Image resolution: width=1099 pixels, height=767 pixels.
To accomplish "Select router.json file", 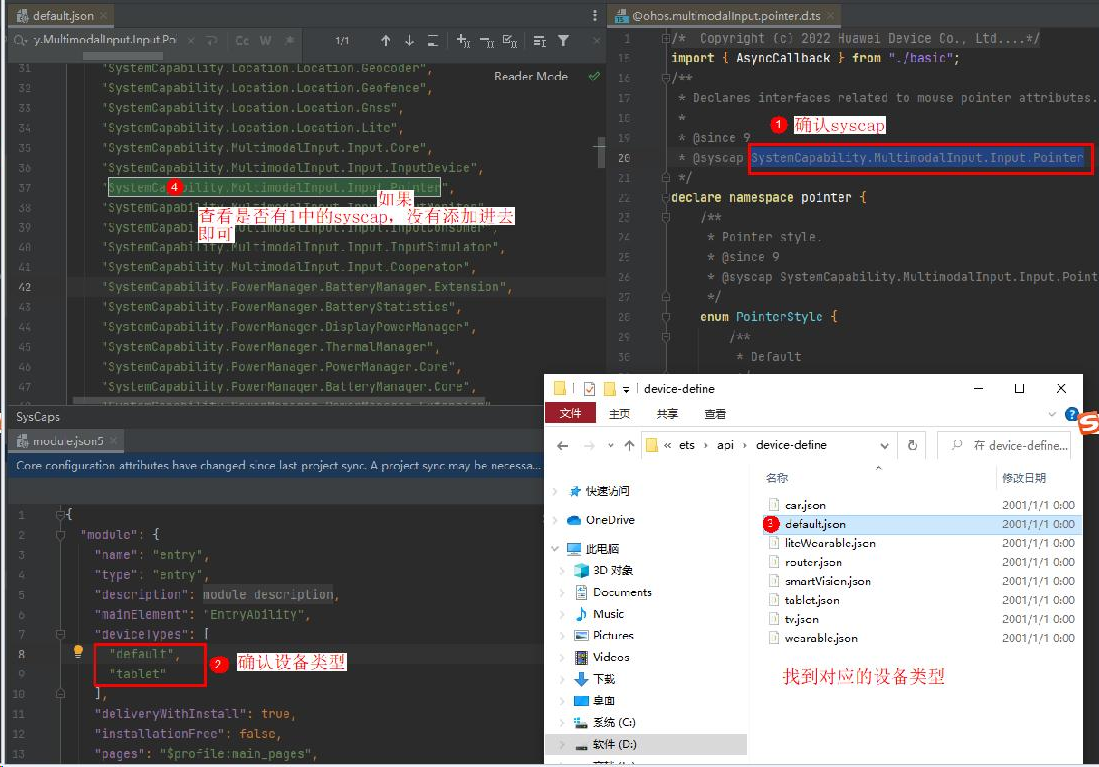I will click(x=813, y=562).
